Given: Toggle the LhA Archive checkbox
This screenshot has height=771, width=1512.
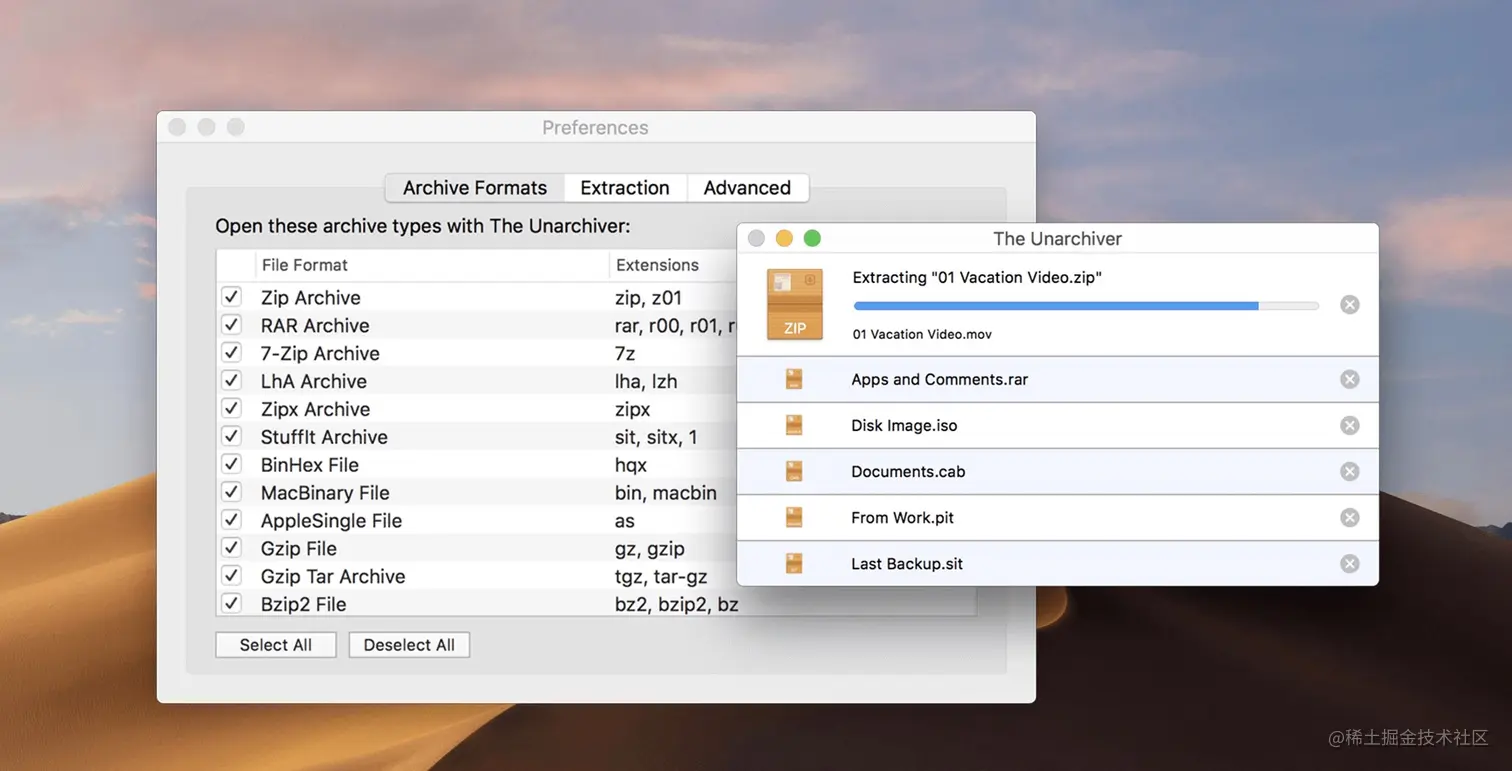Looking at the screenshot, I should 231,381.
